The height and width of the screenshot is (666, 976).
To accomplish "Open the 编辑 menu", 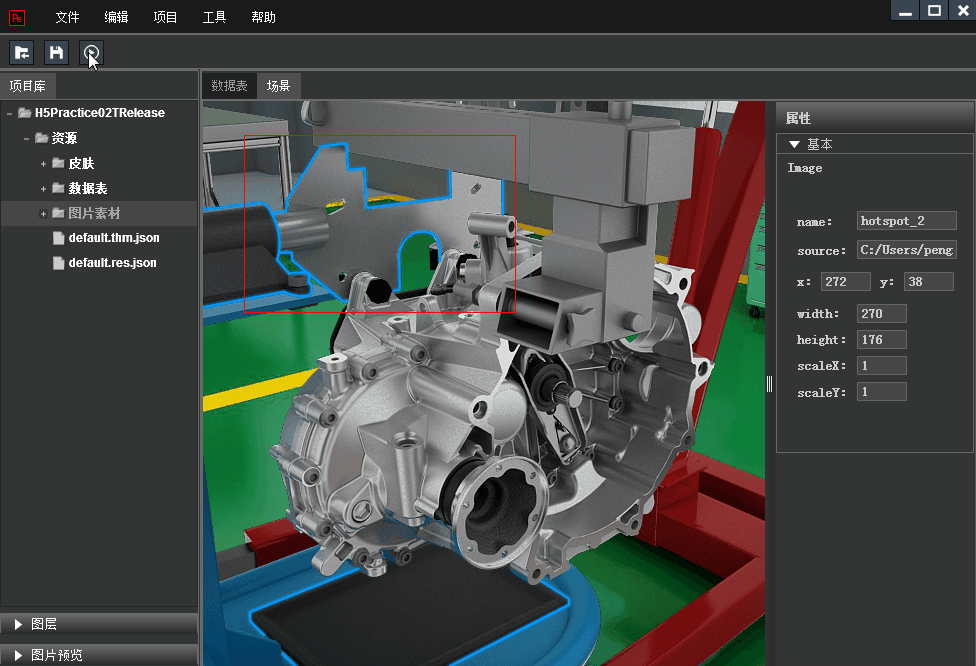I will tap(116, 17).
